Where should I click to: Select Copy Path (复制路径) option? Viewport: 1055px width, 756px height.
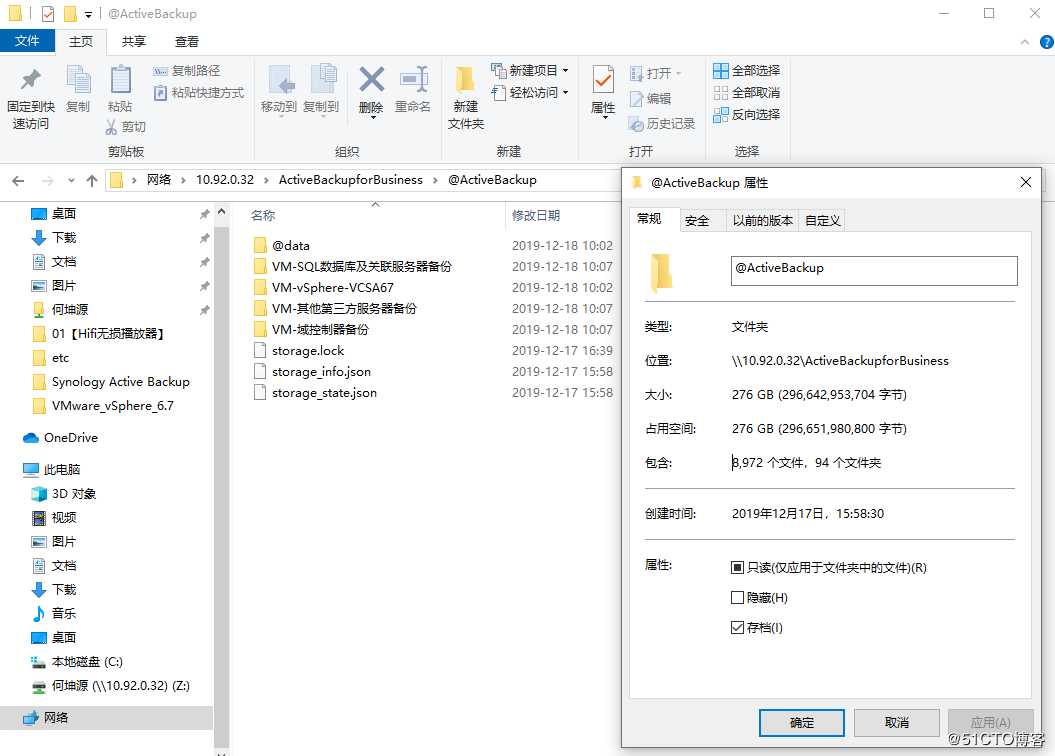point(187,71)
